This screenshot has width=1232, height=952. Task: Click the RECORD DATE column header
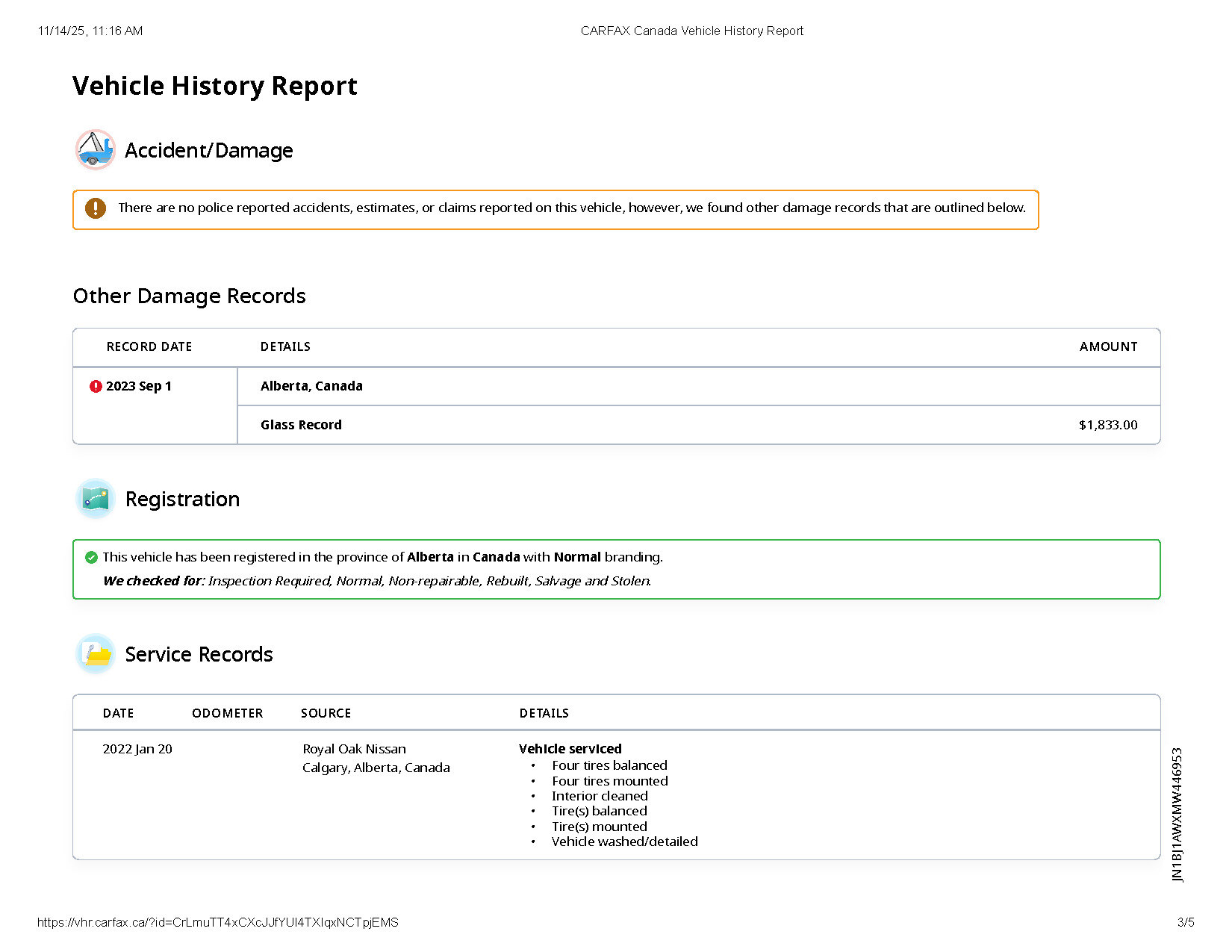[x=149, y=346]
